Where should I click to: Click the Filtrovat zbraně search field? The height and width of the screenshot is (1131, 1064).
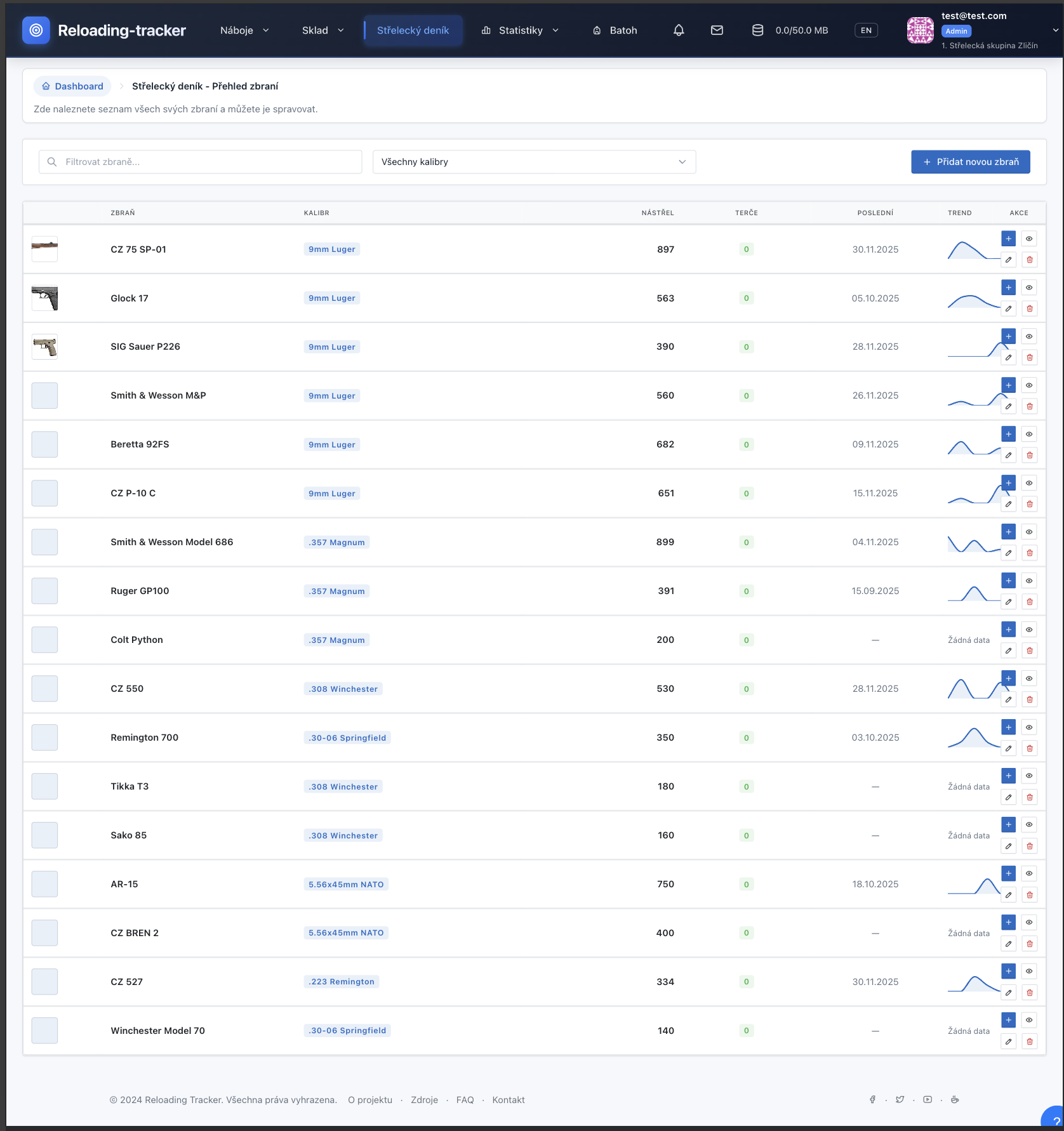[x=201, y=162]
